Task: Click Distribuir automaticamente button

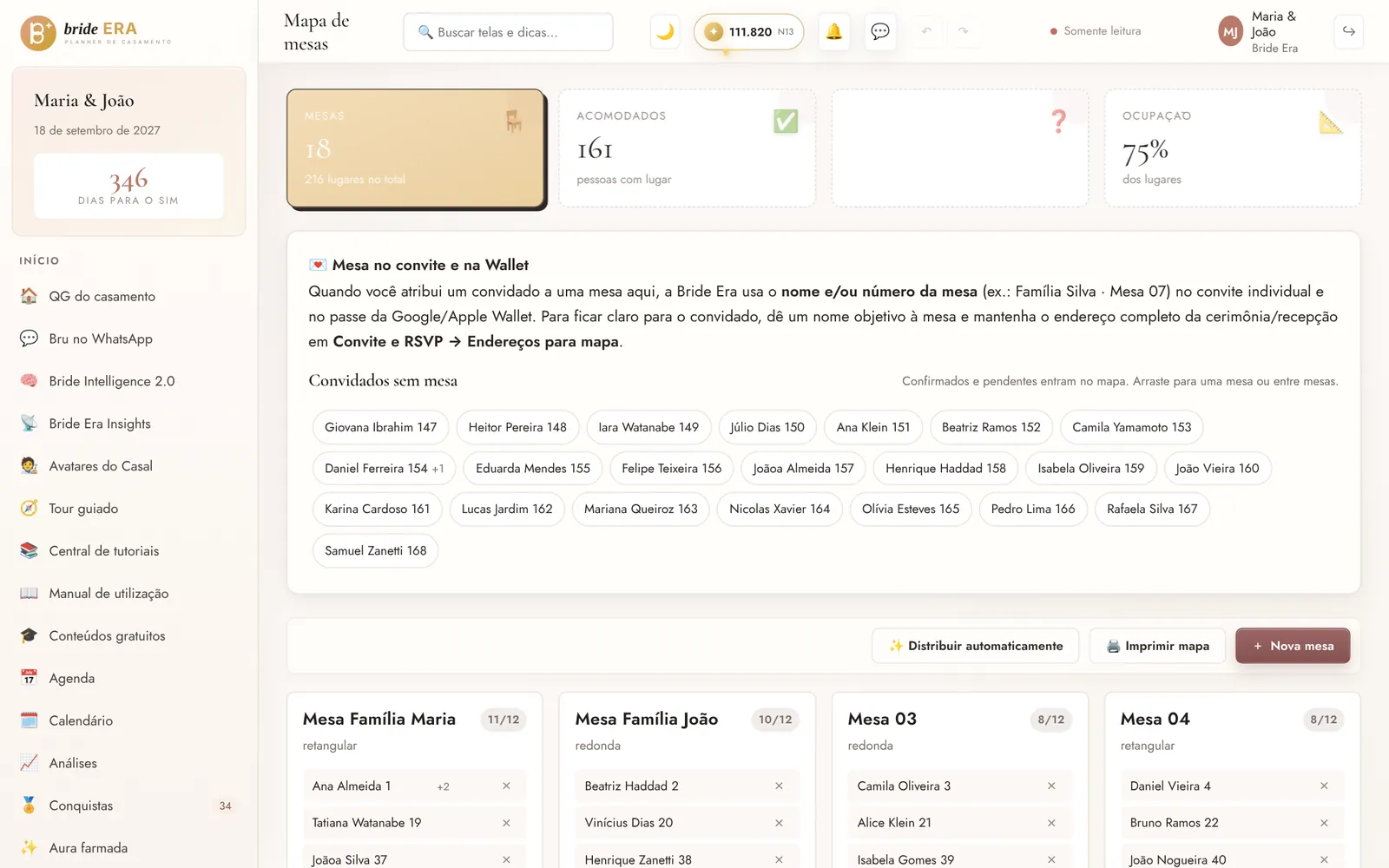Action: 976,646
